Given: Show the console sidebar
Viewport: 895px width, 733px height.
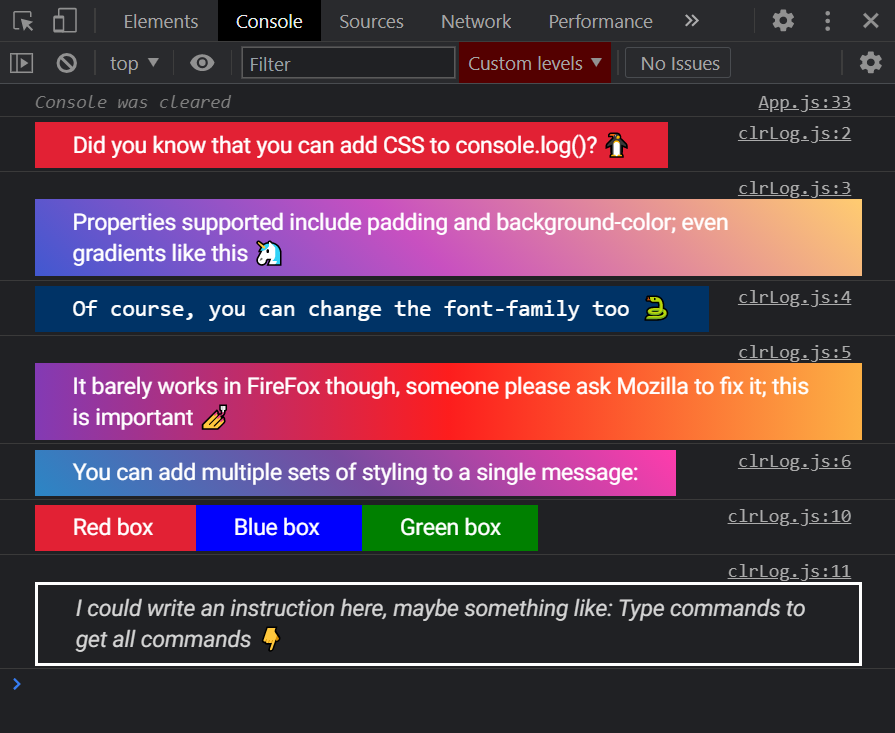Looking at the screenshot, I should click(x=20, y=62).
